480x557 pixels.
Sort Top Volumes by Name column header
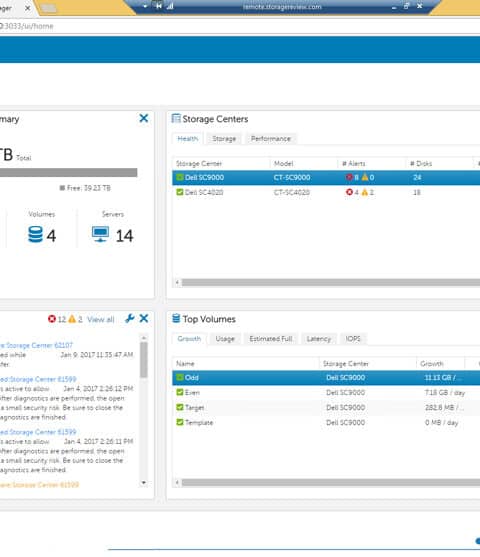pos(246,363)
